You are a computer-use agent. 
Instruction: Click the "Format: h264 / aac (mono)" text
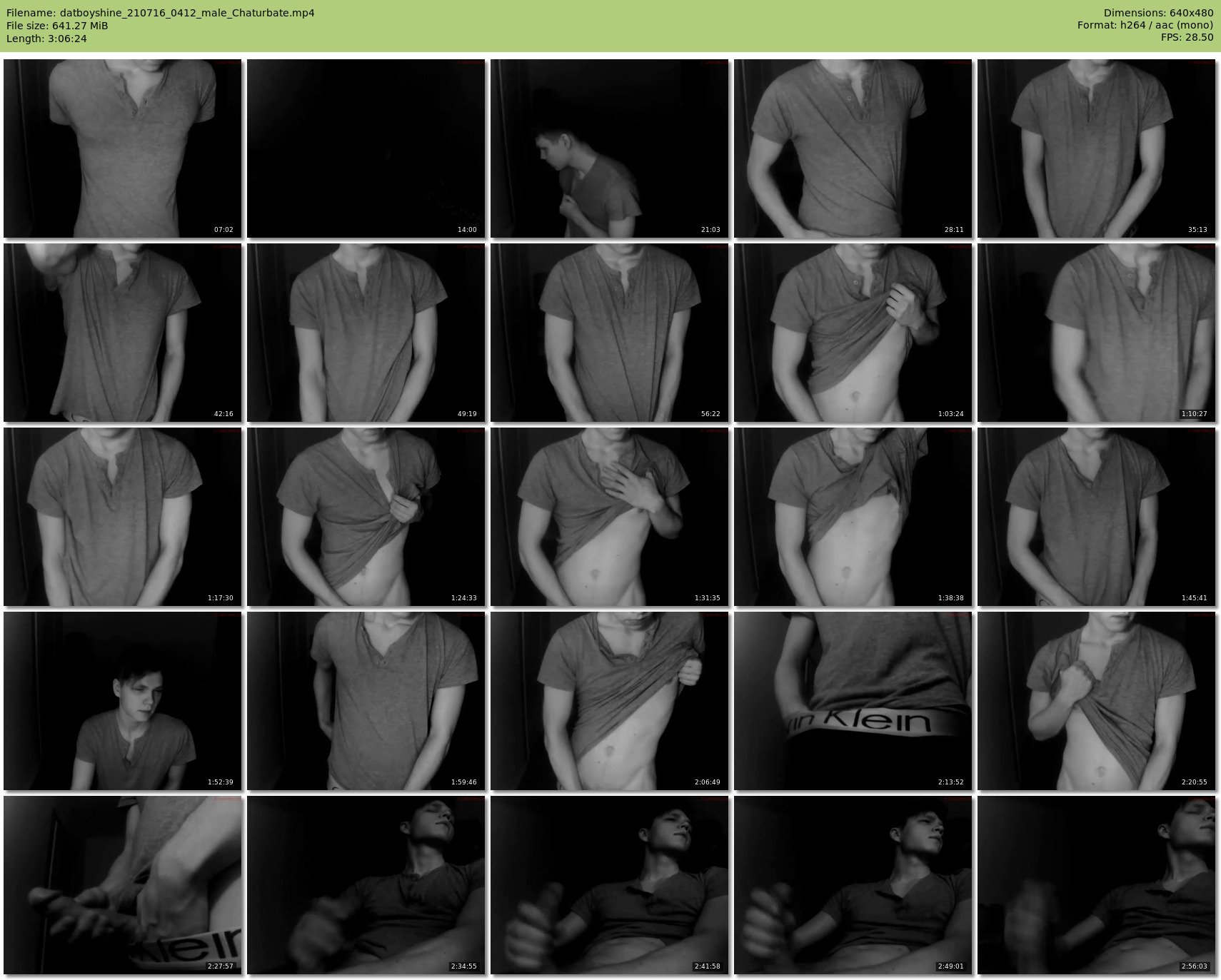tap(1145, 26)
